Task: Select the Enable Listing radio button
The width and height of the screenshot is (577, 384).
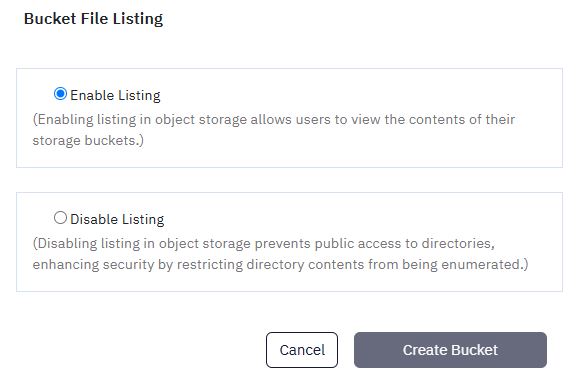Action: pos(60,94)
